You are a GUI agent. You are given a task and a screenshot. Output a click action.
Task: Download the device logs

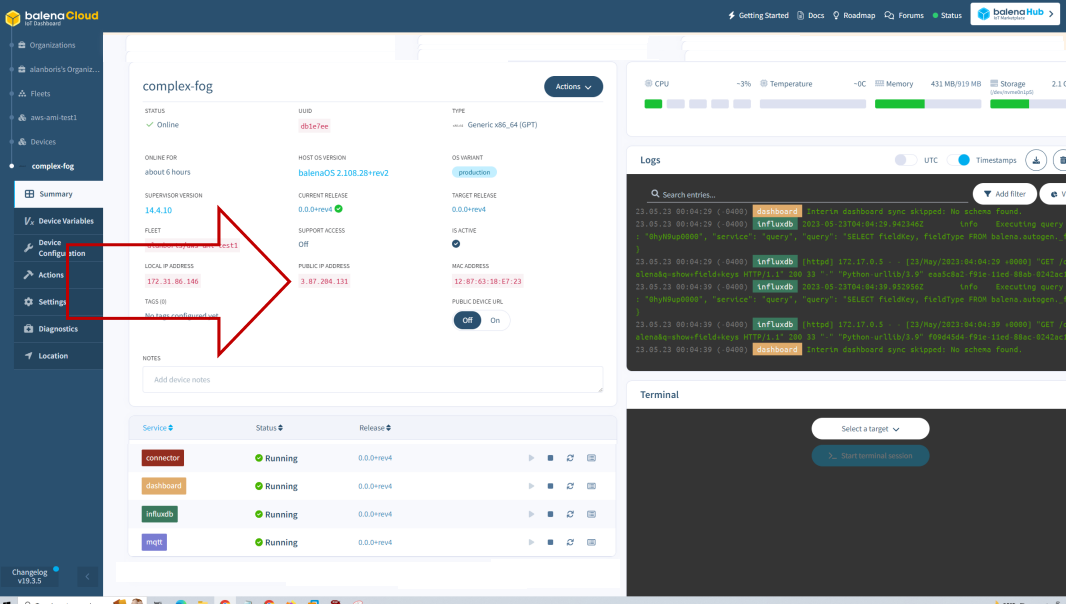[1037, 160]
